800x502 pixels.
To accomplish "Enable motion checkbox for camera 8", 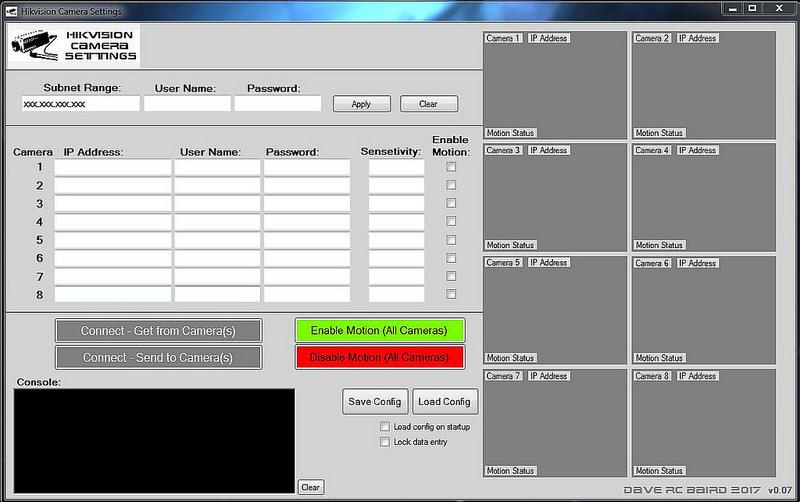I will coord(451,294).
